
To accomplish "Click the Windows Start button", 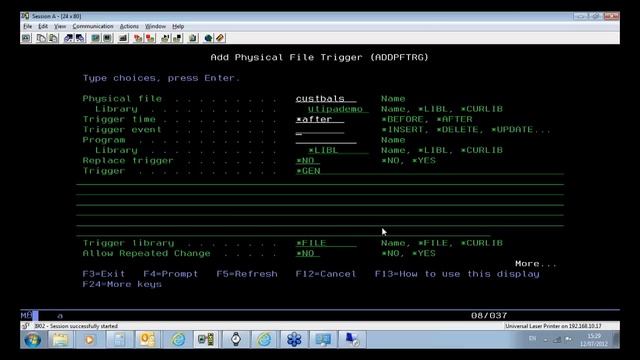I will tap(33, 340).
